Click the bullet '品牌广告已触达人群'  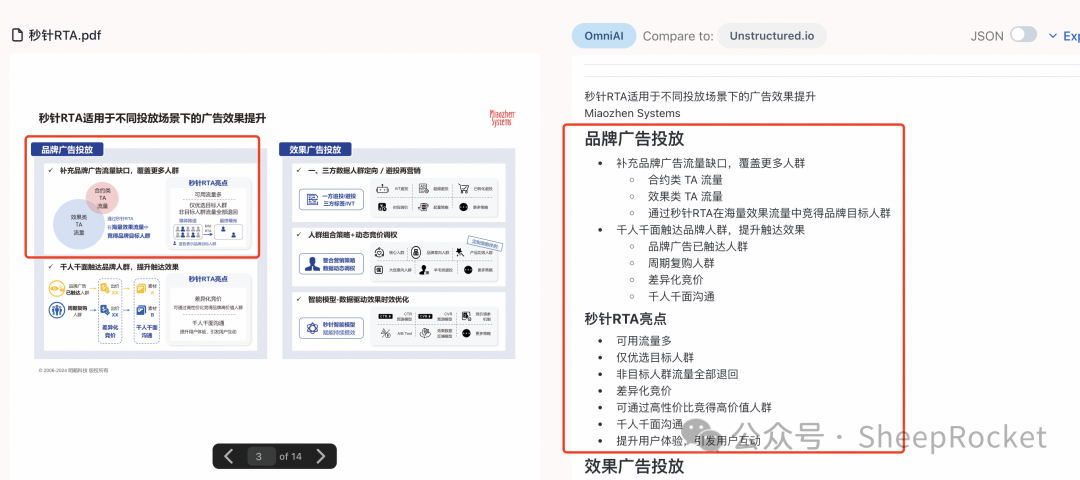tap(698, 246)
